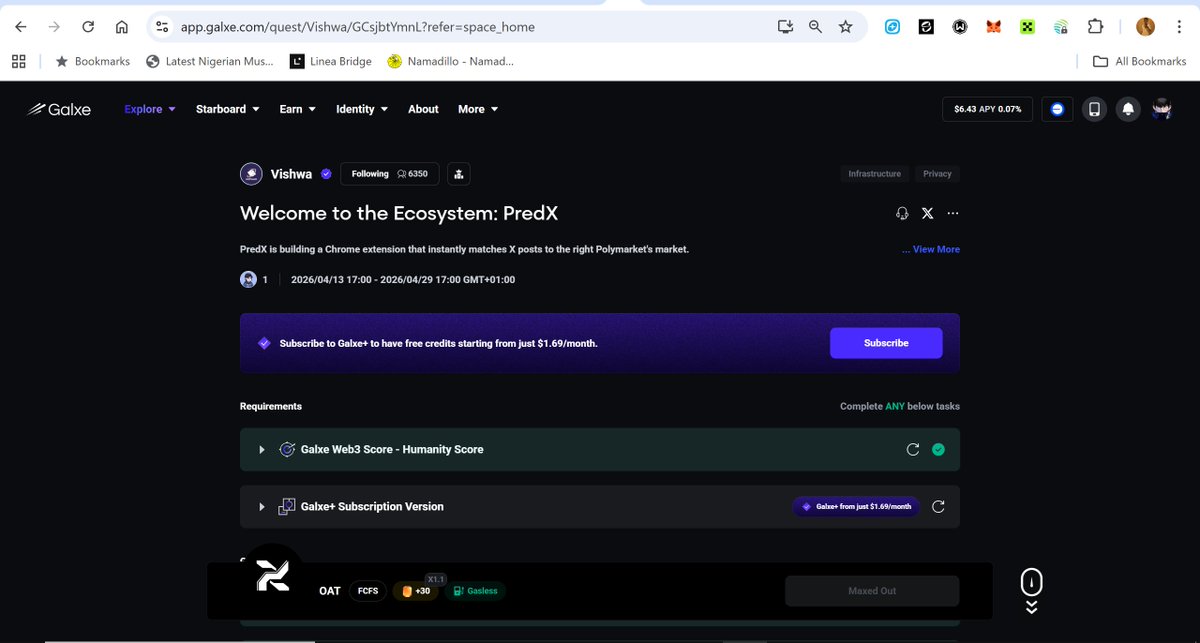
Task: Open the zoom magnifier in address bar
Action: [x=815, y=27]
